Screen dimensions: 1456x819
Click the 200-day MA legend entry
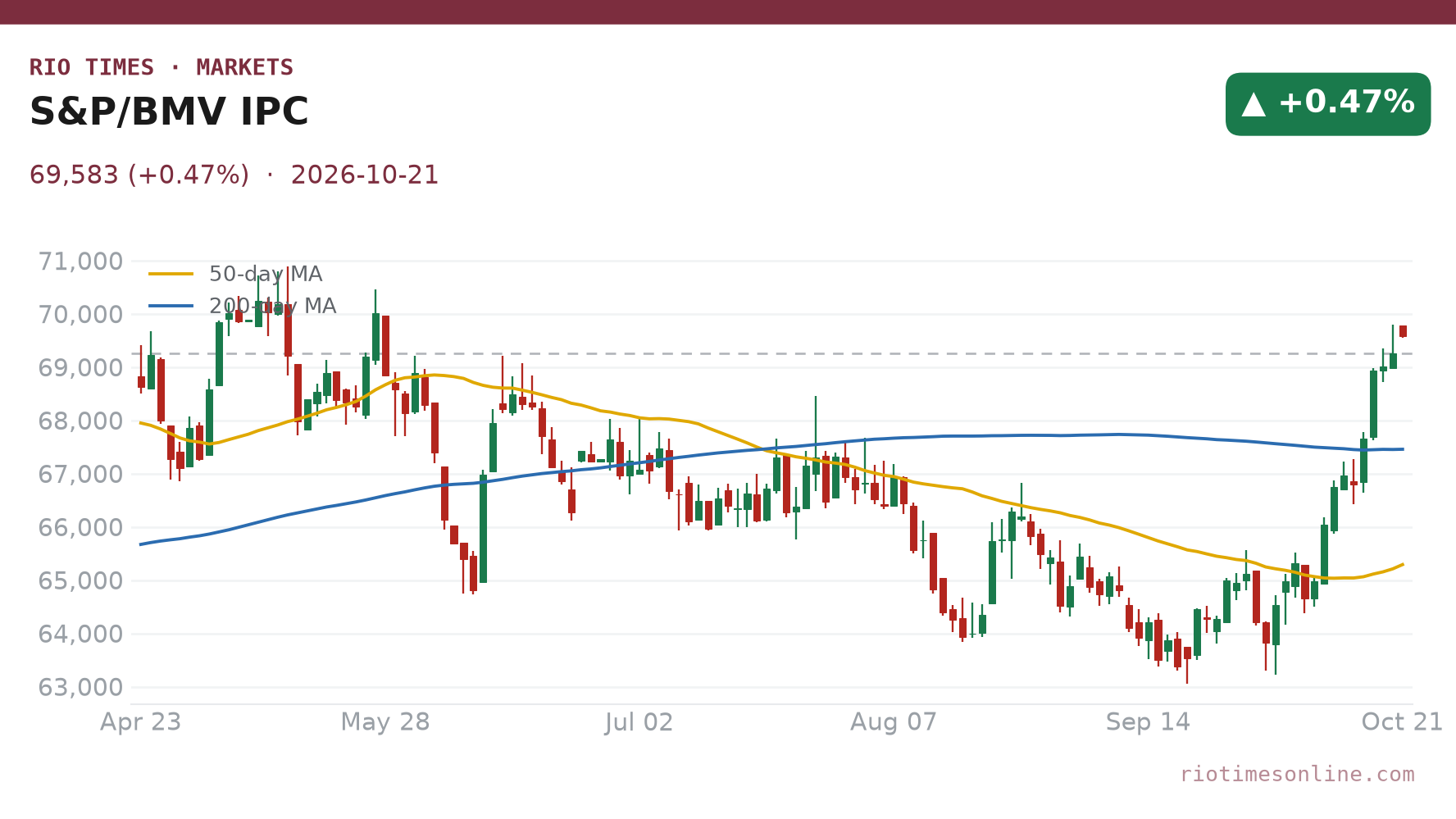click(x=243, y=306)
